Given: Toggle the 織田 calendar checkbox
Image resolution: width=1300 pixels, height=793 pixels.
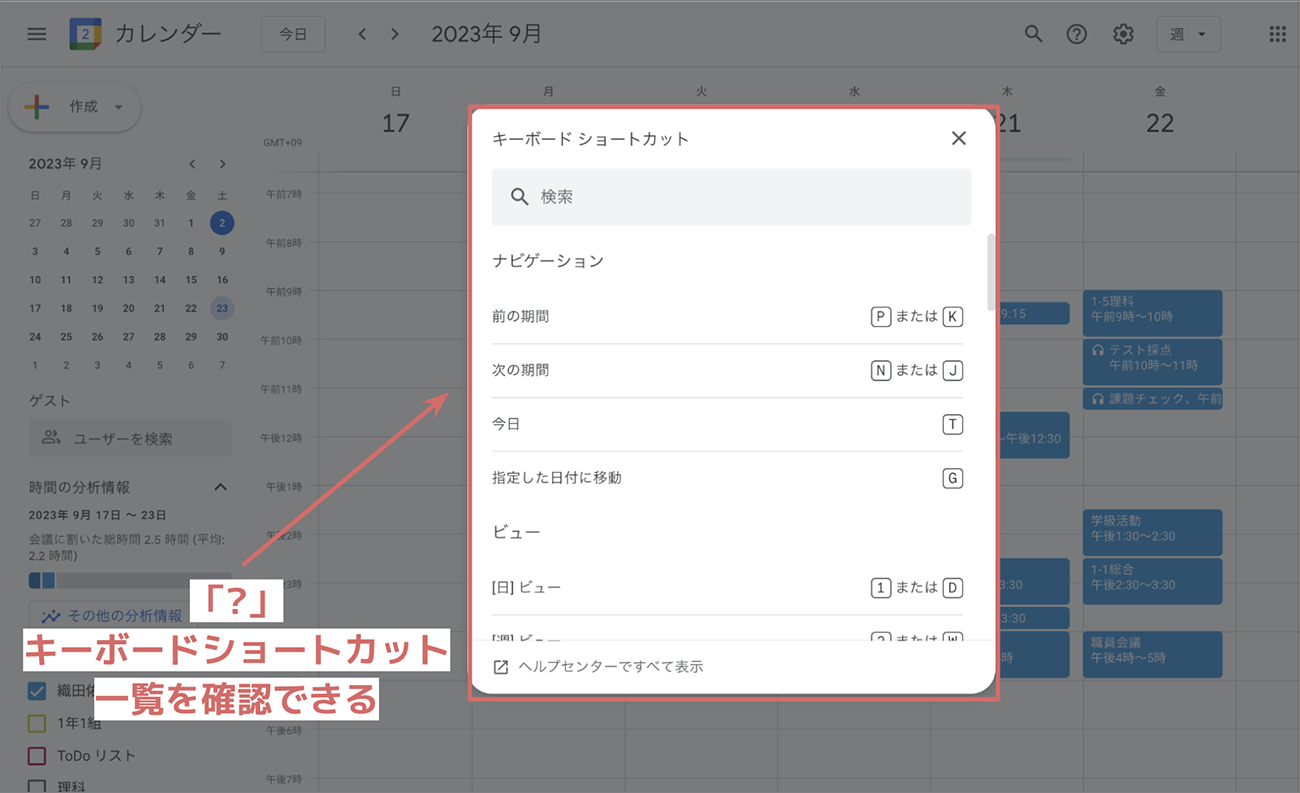Looking at the screenshot, I should click(37, 691).
